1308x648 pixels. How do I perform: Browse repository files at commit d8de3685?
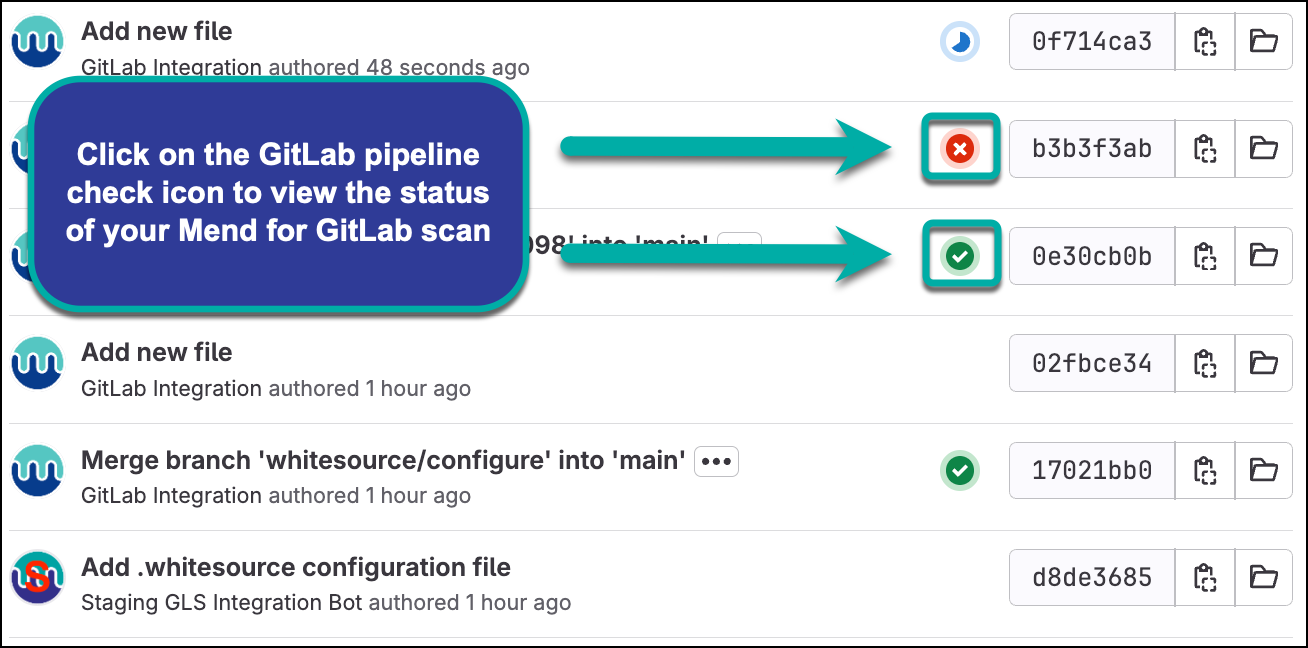coord(1264,577)
